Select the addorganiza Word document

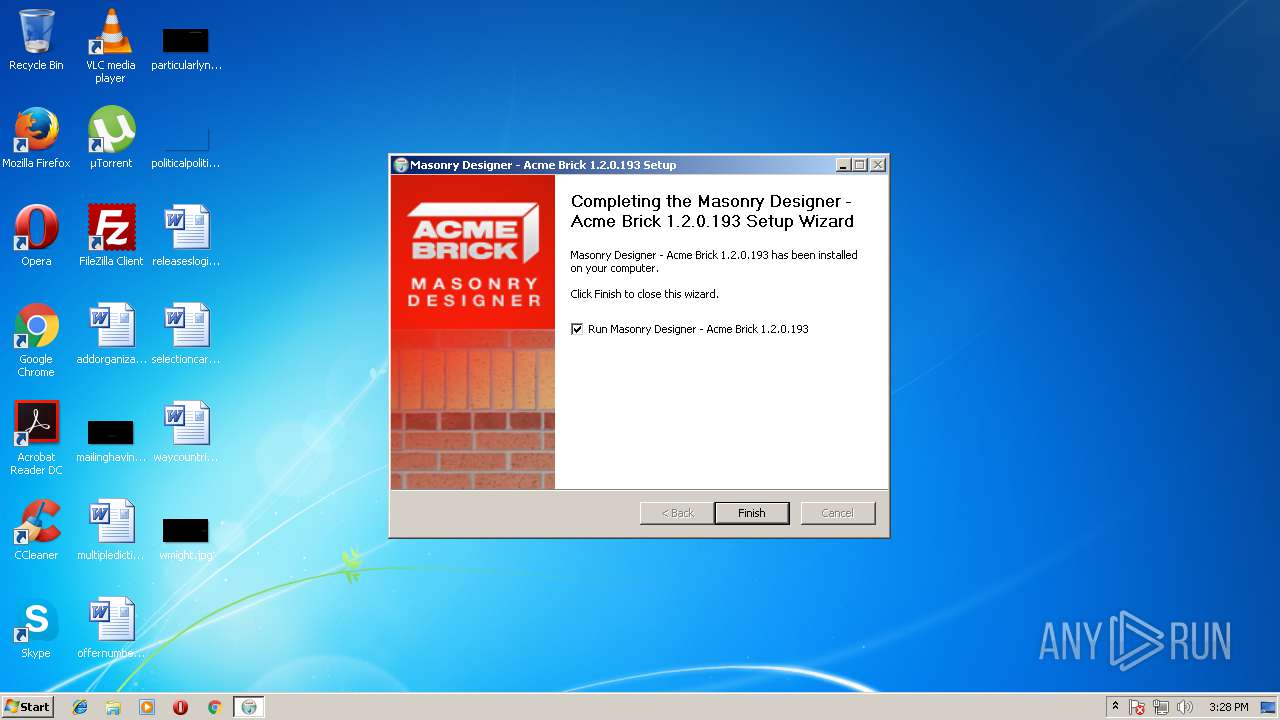click(x=111, y=335)
